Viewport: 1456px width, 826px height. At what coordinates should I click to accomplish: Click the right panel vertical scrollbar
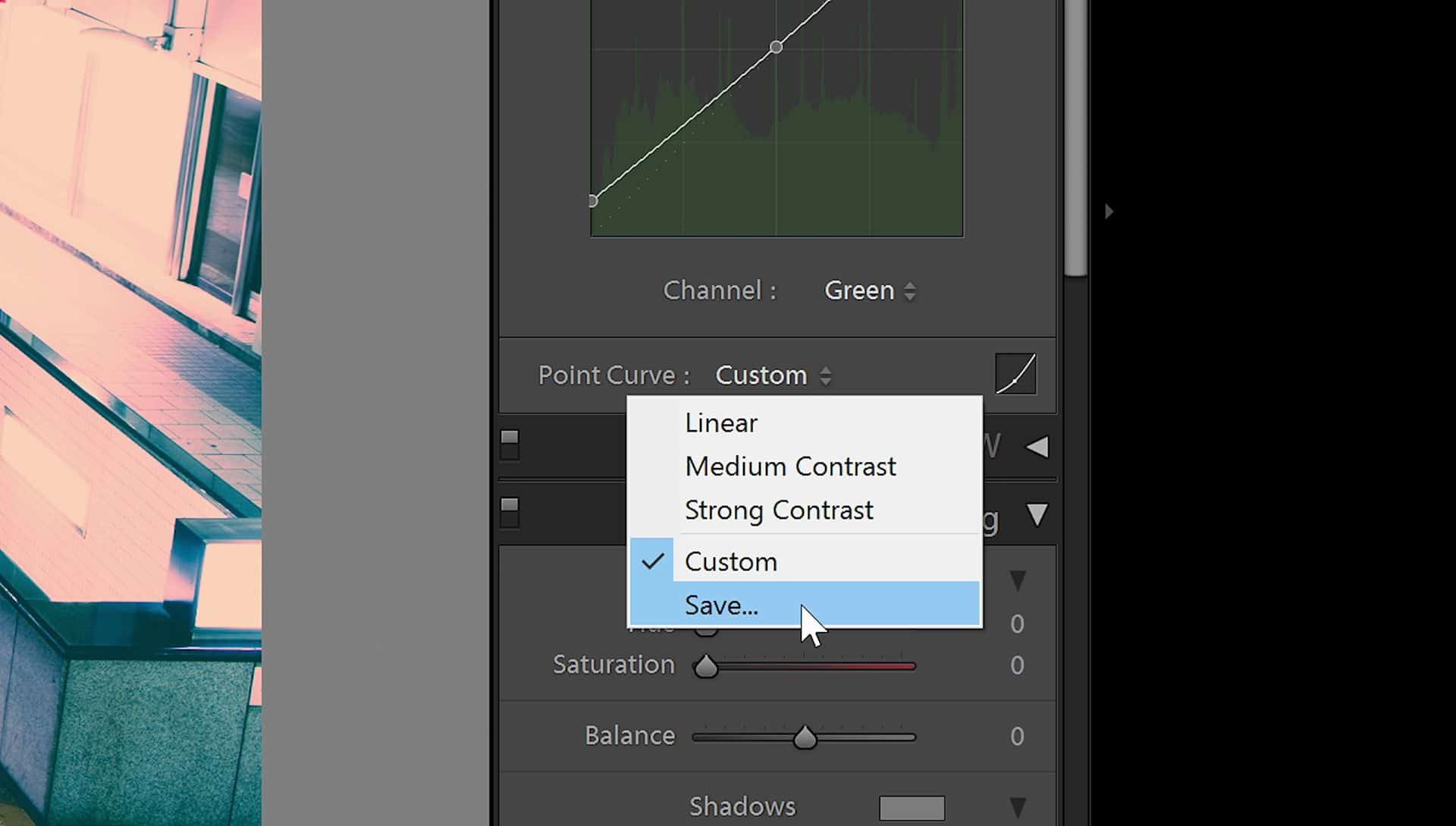pos(1075,137)
